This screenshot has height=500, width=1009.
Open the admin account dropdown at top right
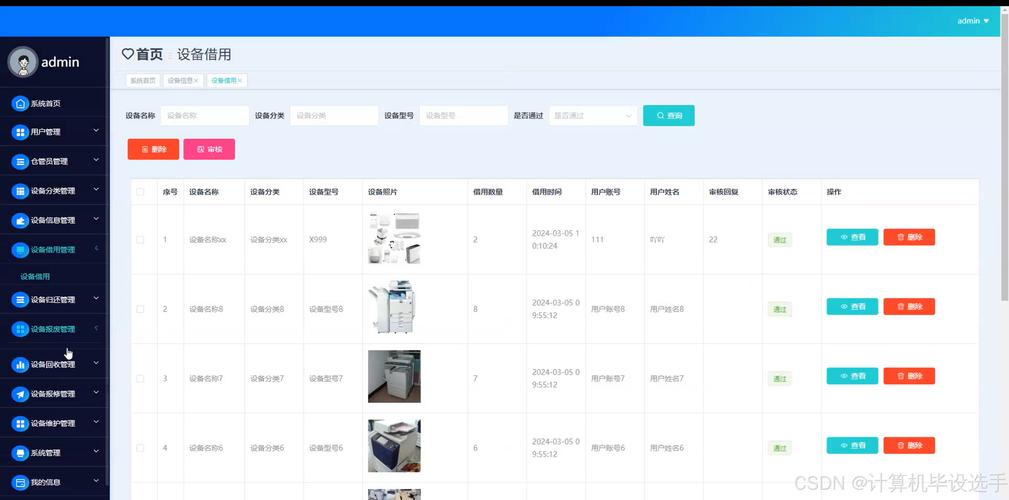[x=973, y=21]
